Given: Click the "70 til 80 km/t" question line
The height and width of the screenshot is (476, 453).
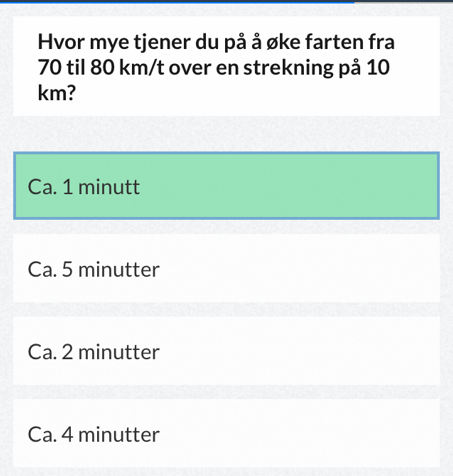Looking at the screenshot, I should tap(214, 68).
